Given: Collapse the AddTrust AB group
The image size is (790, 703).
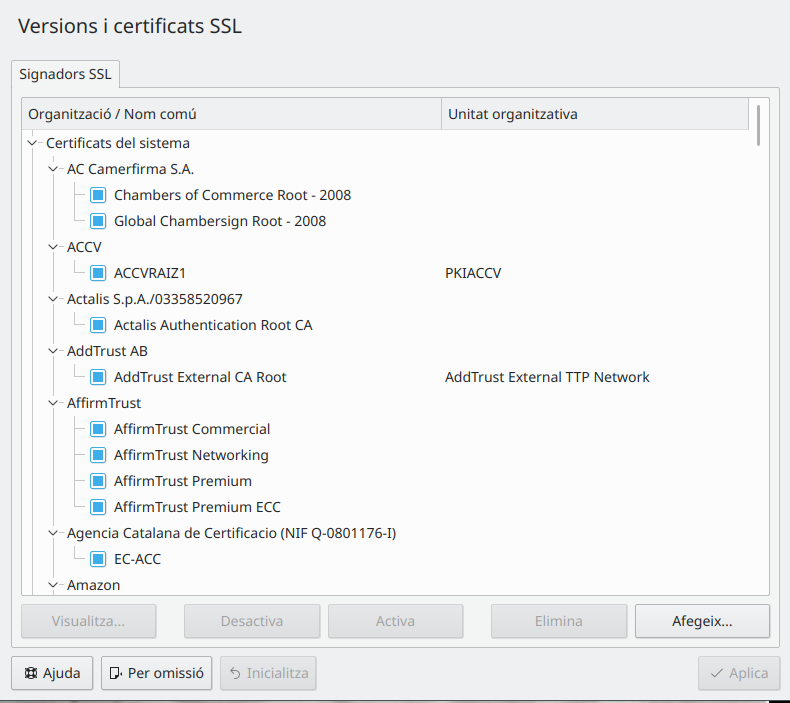Looking at the screenshot, I should click(x=55, y=351).
